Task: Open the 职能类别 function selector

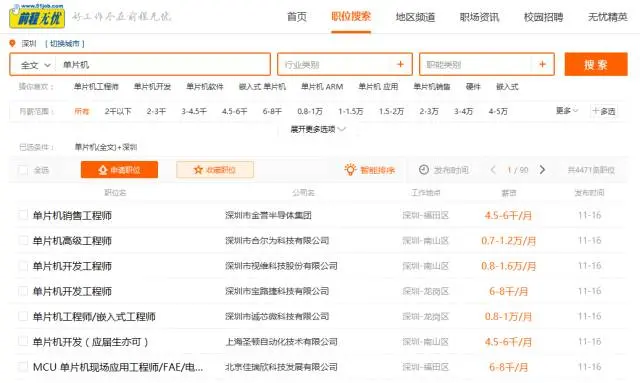Action: (487, 64)
